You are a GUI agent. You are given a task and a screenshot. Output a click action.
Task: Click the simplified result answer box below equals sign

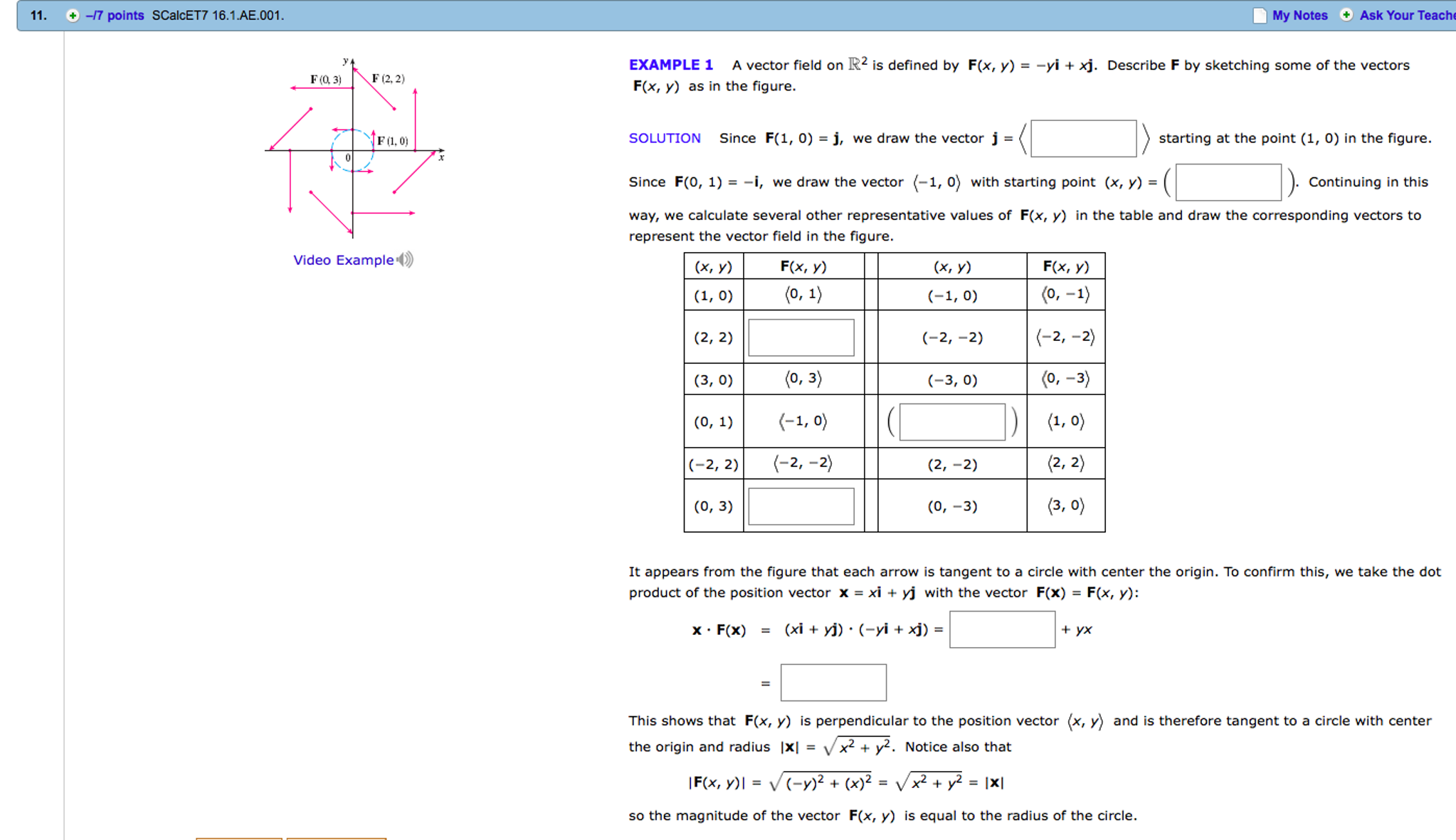point(833,682)
